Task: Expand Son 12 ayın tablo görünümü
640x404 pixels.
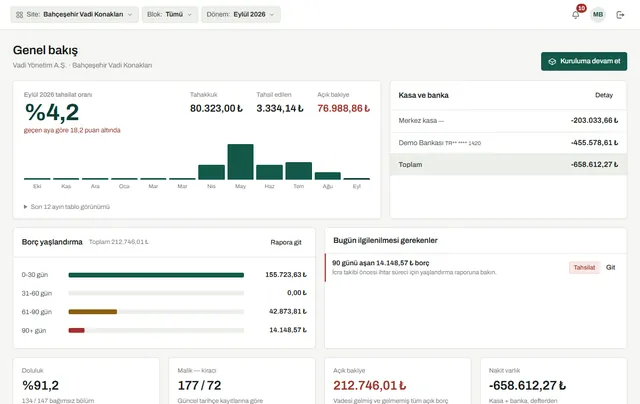Action: click(x=67, y=207)
